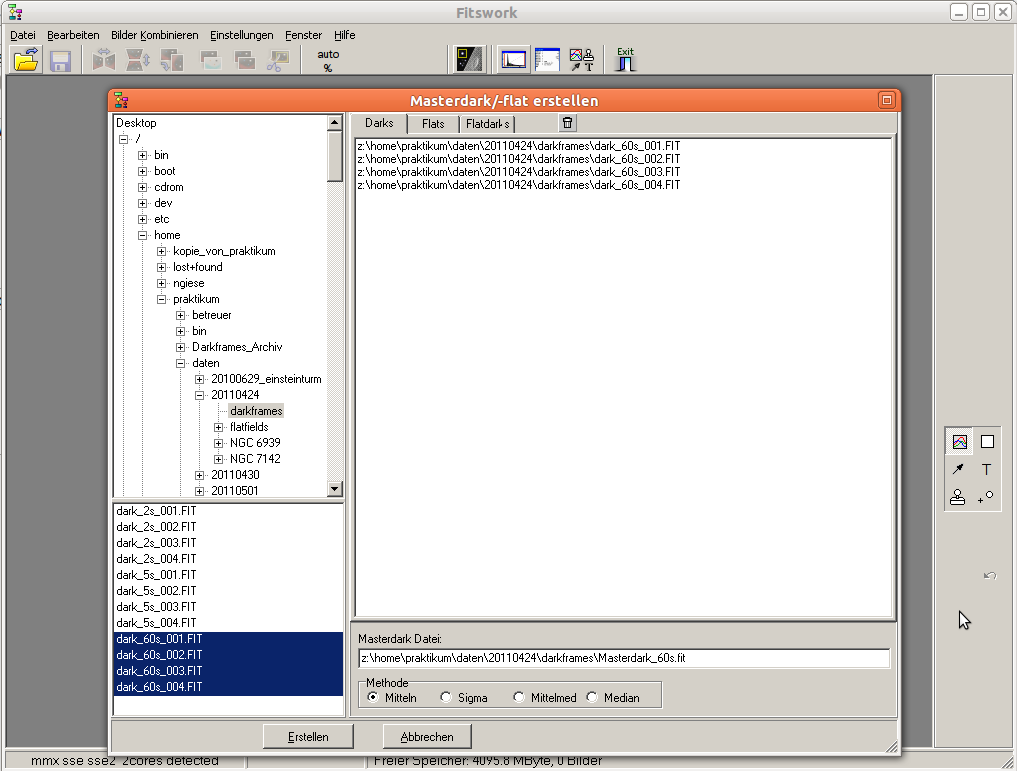Collapse the praktikum folder tree node
The image size is (1017, 771).
pyautogui.click(x=162, y=299)
